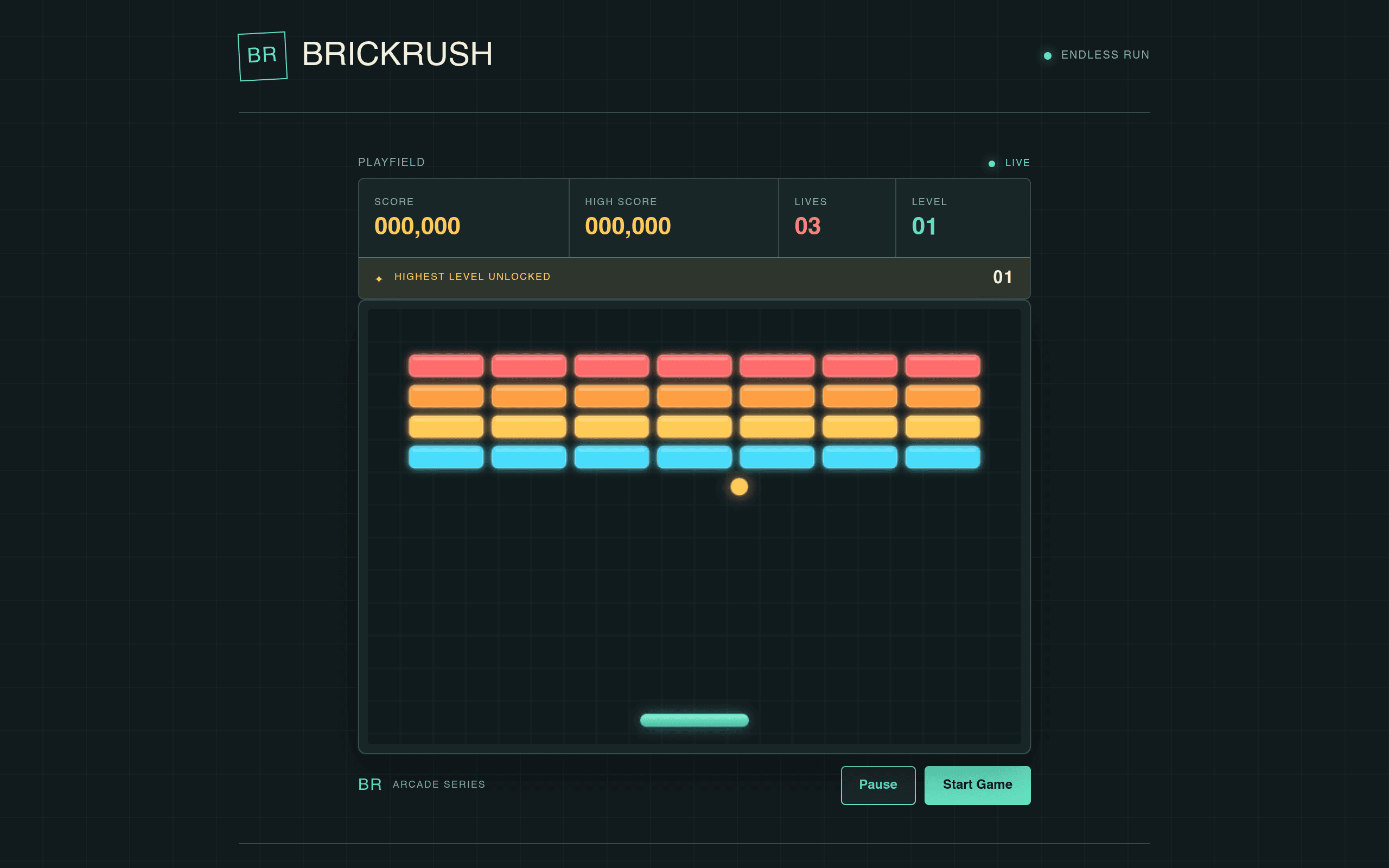Image resolution: width=1389 pixels, height=868 pixels.
Task: Click the ENDLESS RUN label
Action: click(x=1105, y=55)
